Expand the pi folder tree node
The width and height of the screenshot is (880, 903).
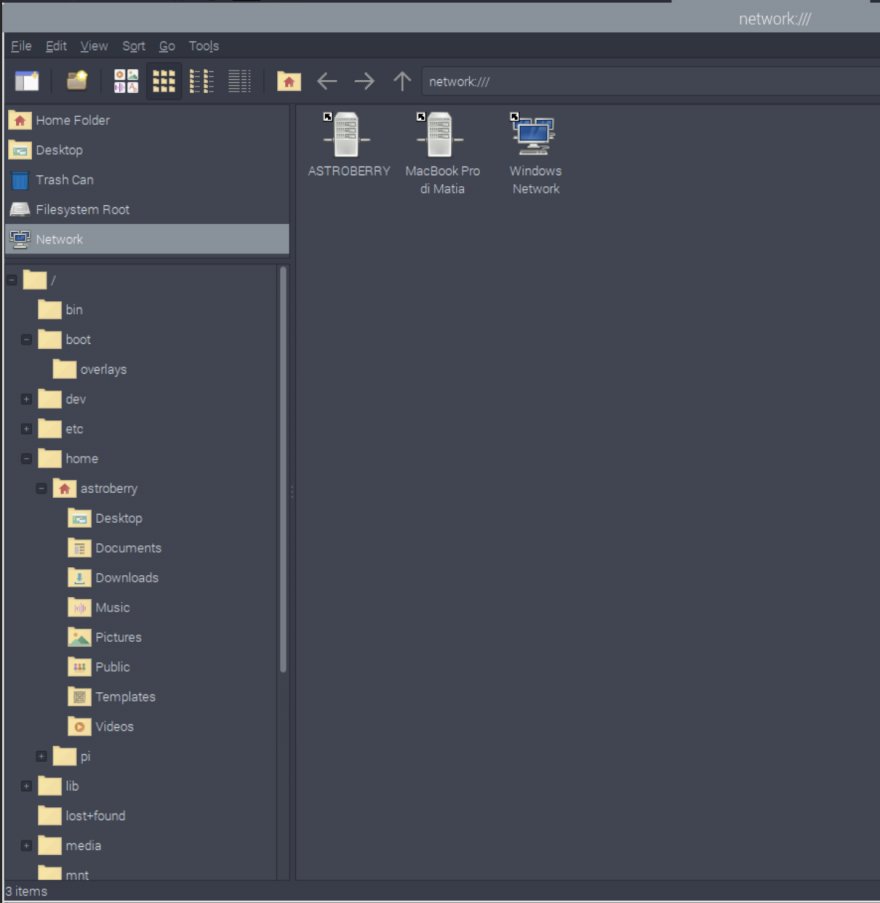coord(42,757)
